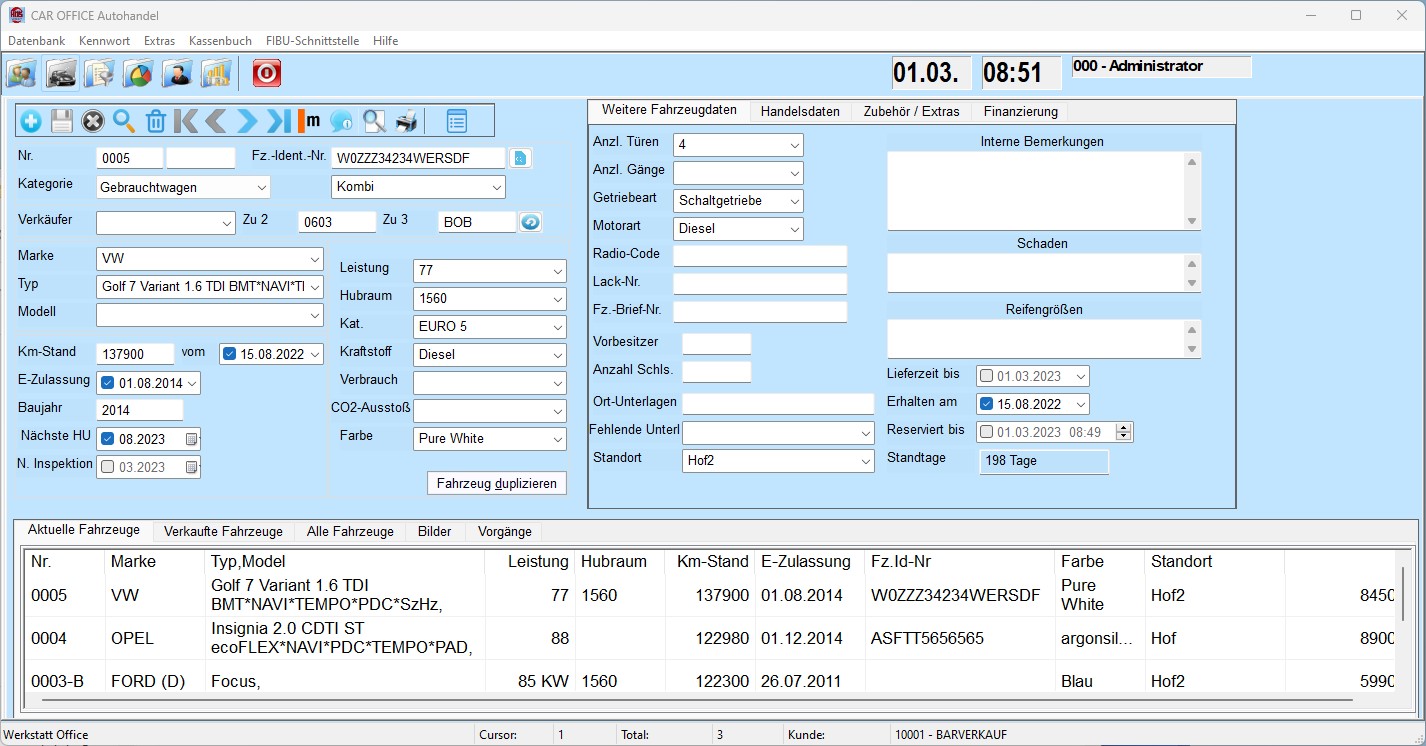The height and width of the screenshot is (746, 1426).
Task: Delete the record with trash can icon
Action: point(155,122)
